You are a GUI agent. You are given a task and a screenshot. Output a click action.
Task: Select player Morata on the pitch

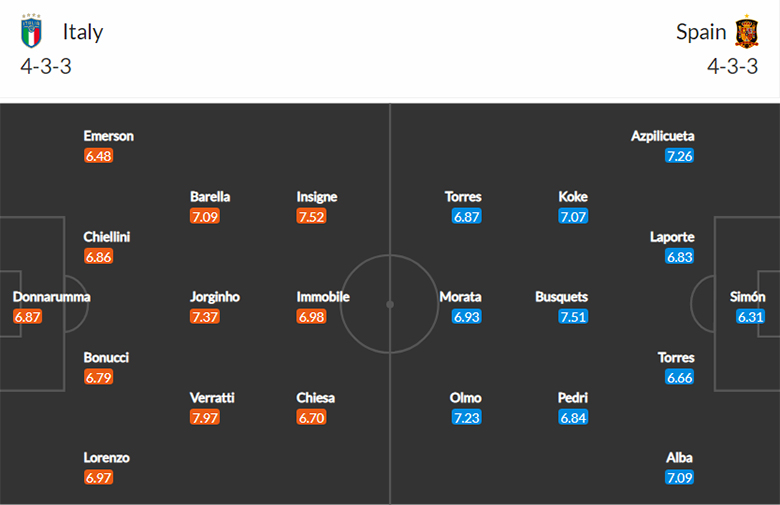point(460,297)
